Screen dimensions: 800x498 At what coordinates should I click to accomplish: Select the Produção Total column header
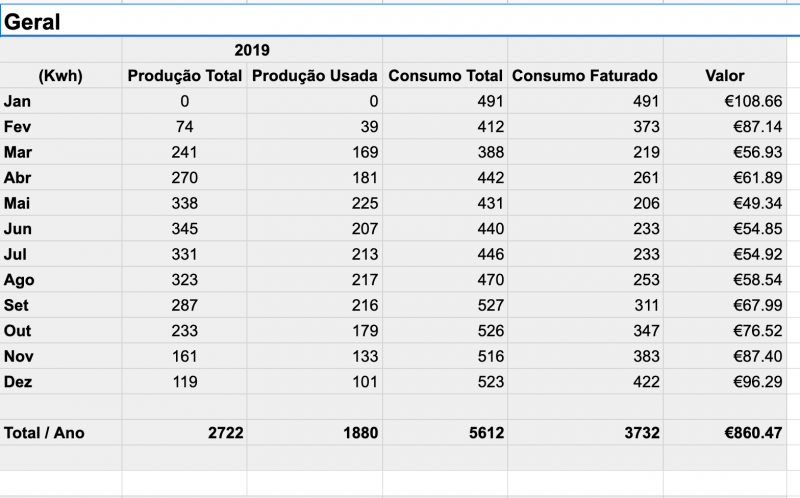tap(184, 76)
